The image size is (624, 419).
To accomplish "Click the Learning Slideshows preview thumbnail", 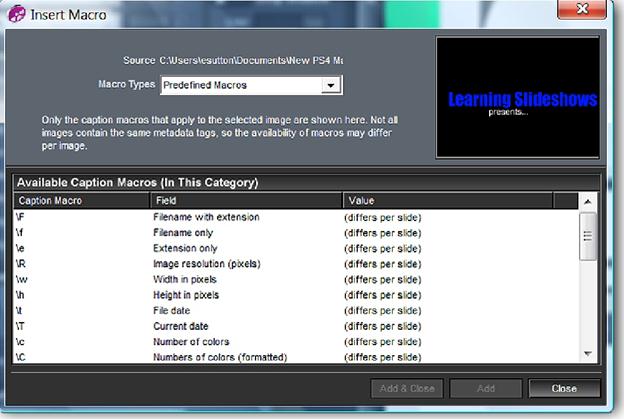I will tap(518, 97).
